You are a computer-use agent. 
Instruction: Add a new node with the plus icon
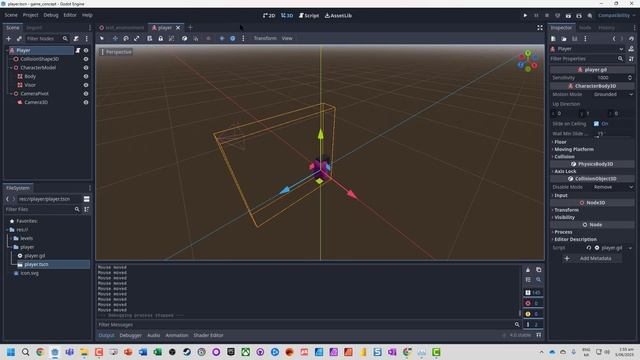(9, 38)
